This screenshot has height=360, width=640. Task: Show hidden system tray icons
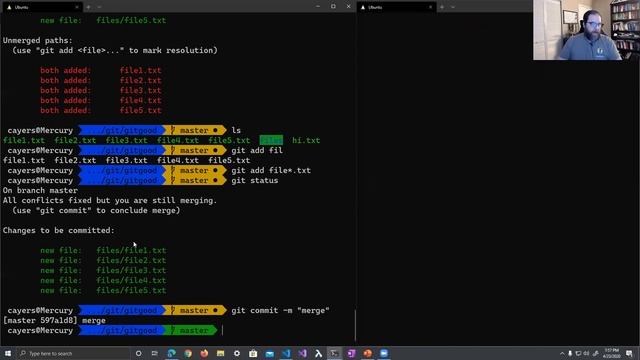(x=562, y=353)
